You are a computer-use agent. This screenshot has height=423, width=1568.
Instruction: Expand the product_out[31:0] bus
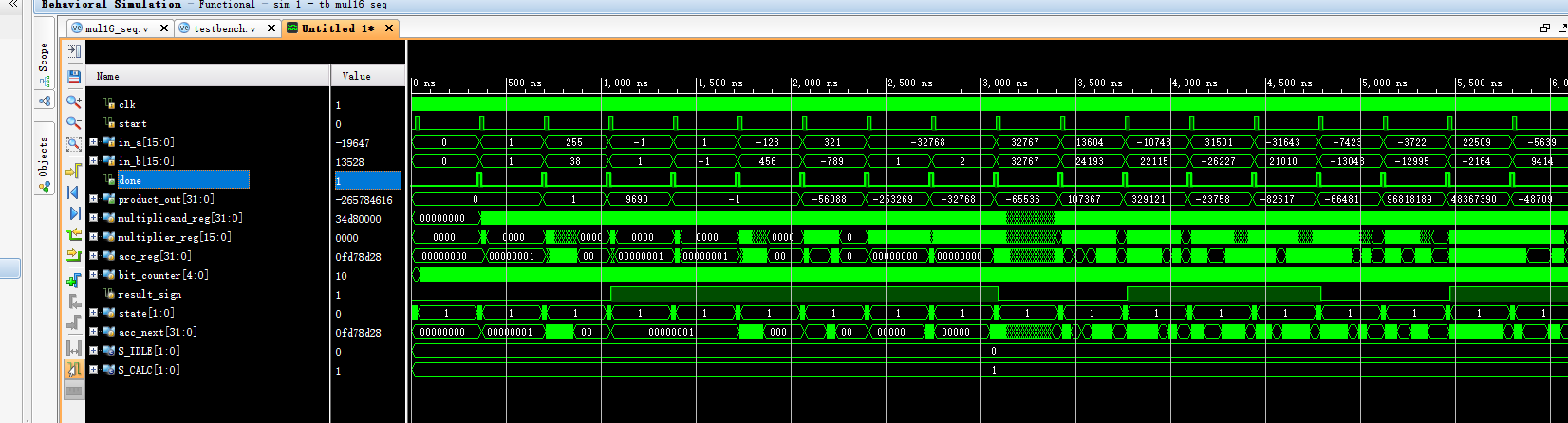[x=93, y=199]
